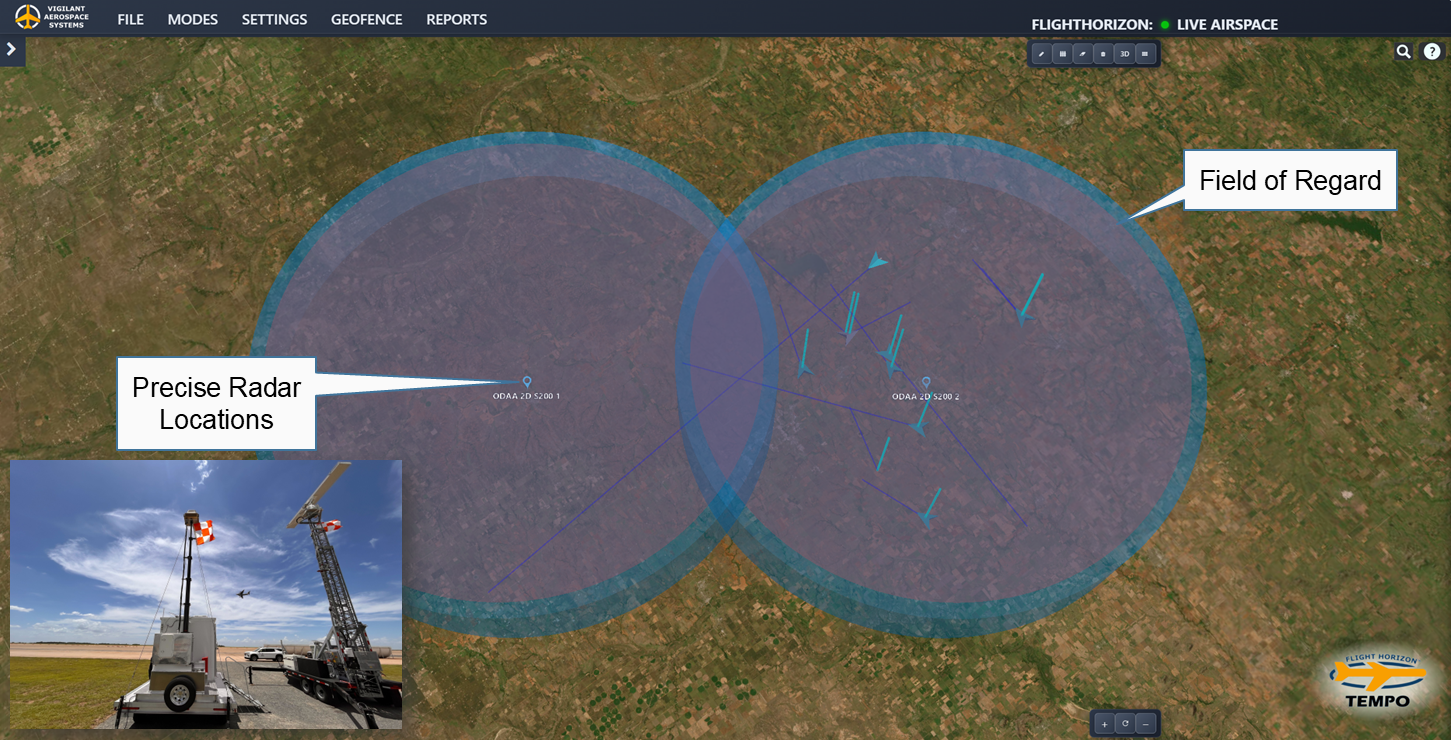Viewport: 1451px width, 740px height.
Task: Expand the left side panel chevron
Action: [11, 49]
